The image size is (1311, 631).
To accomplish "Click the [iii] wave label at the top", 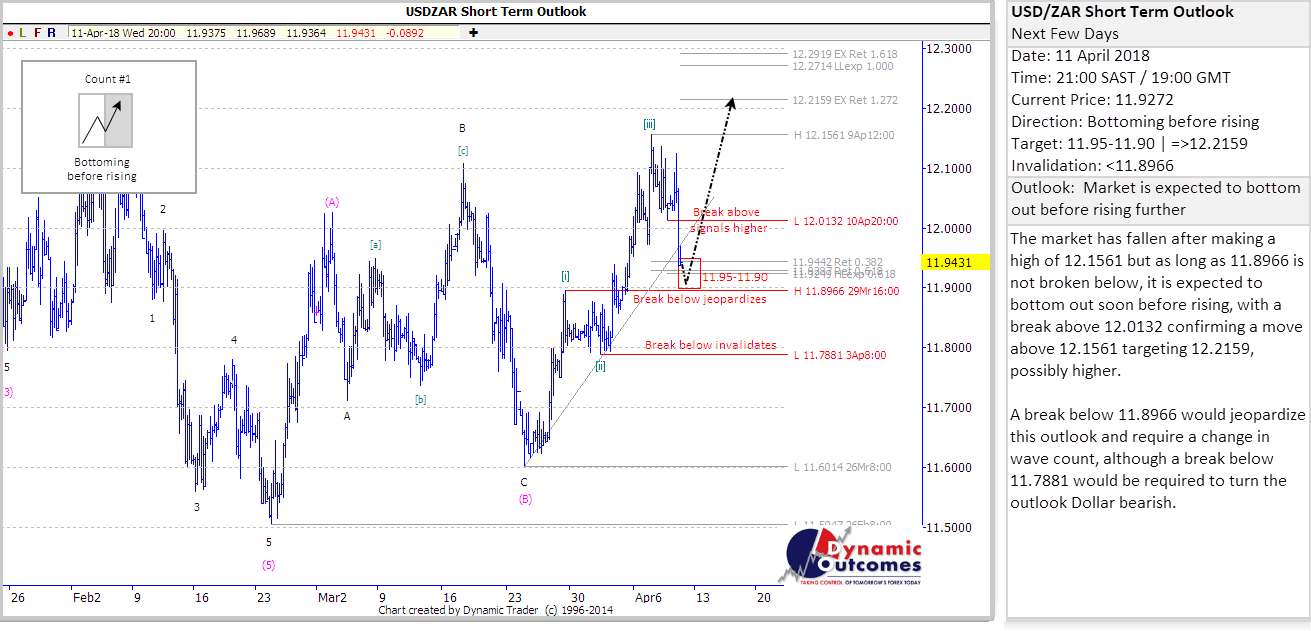I will pos(650,124).
